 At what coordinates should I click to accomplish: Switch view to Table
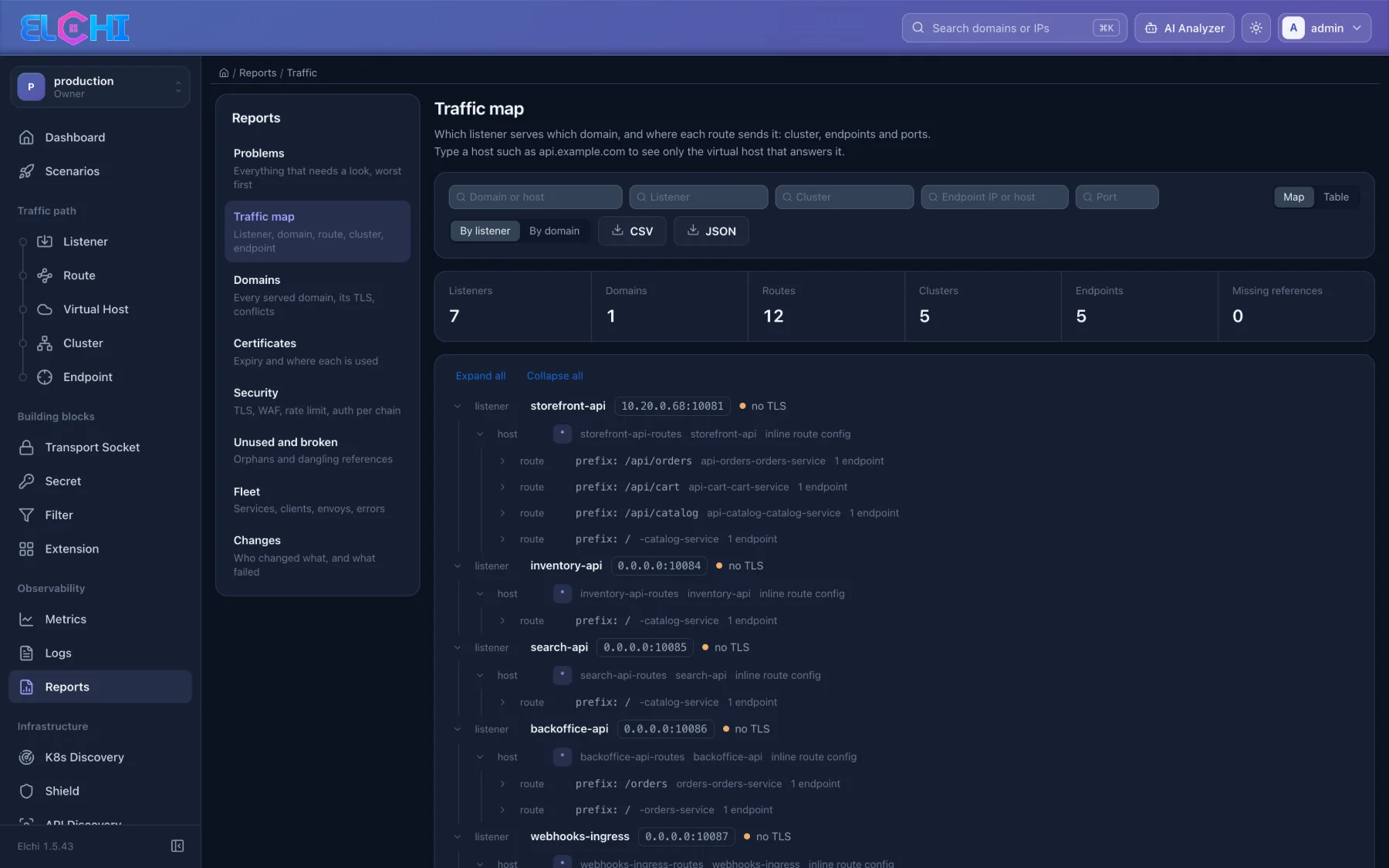click(x=1336, y=197)
